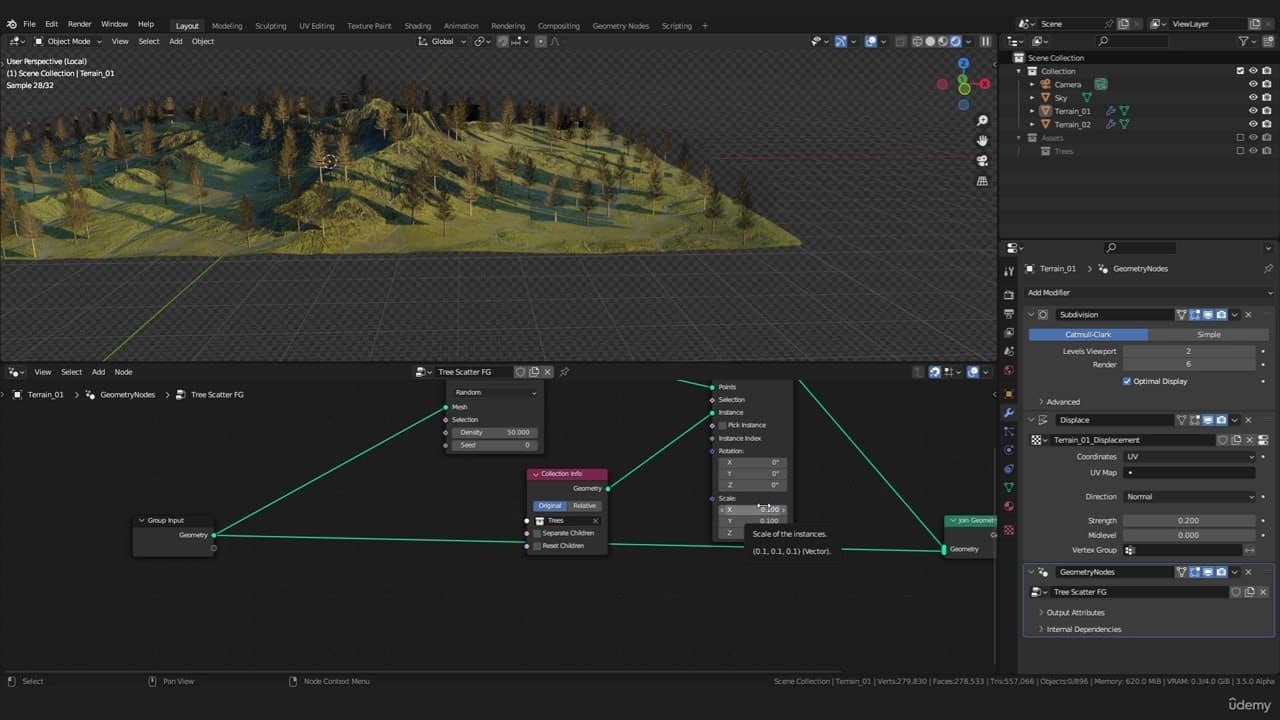Click the Relative button in Collection Info node

(x=584, y=506)
